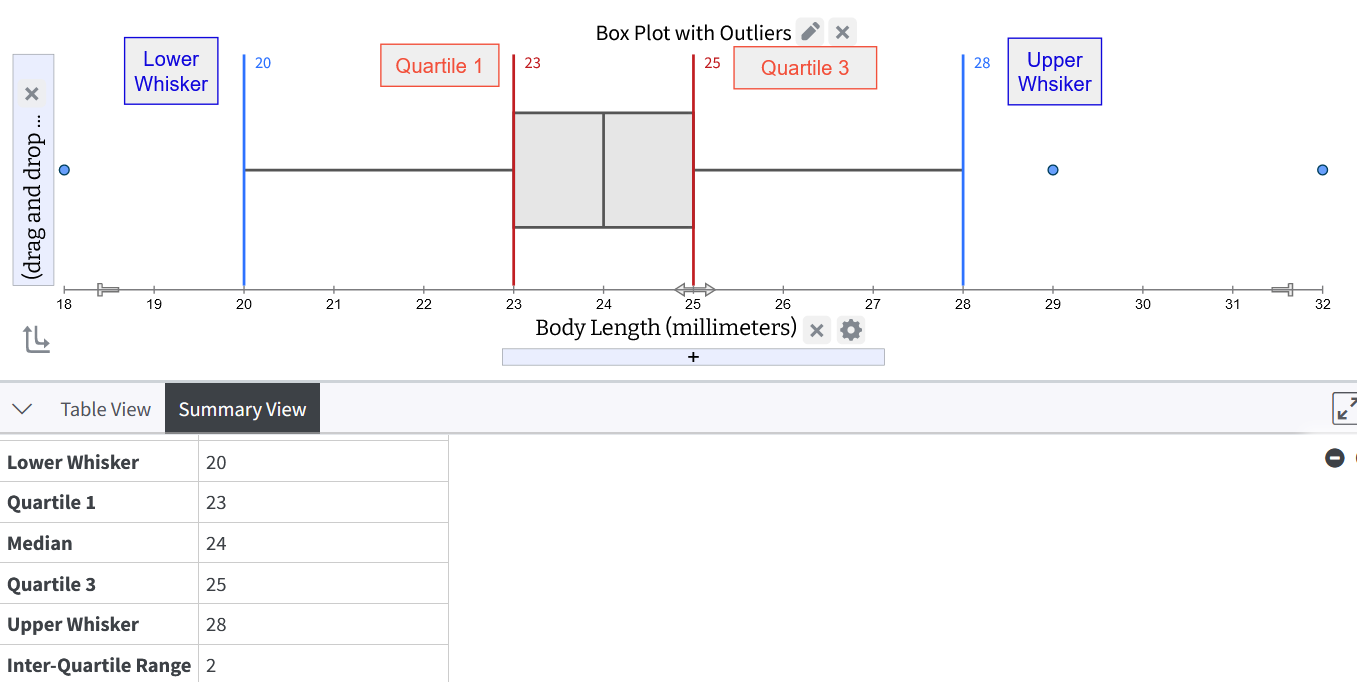Collapse the bottom panel with chevron
1357x682 pixels.
pos(22,409)
